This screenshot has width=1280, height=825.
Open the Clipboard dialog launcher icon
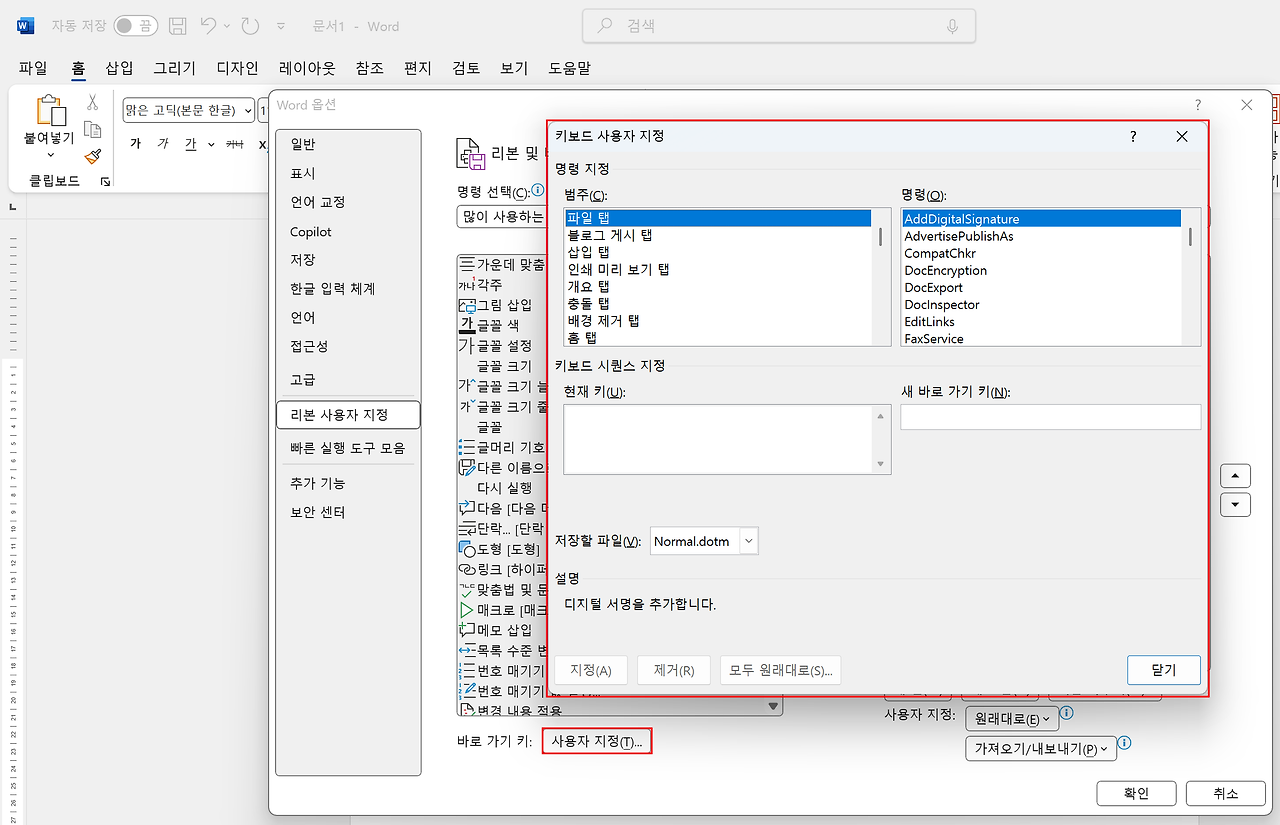[x=105, y=181]
